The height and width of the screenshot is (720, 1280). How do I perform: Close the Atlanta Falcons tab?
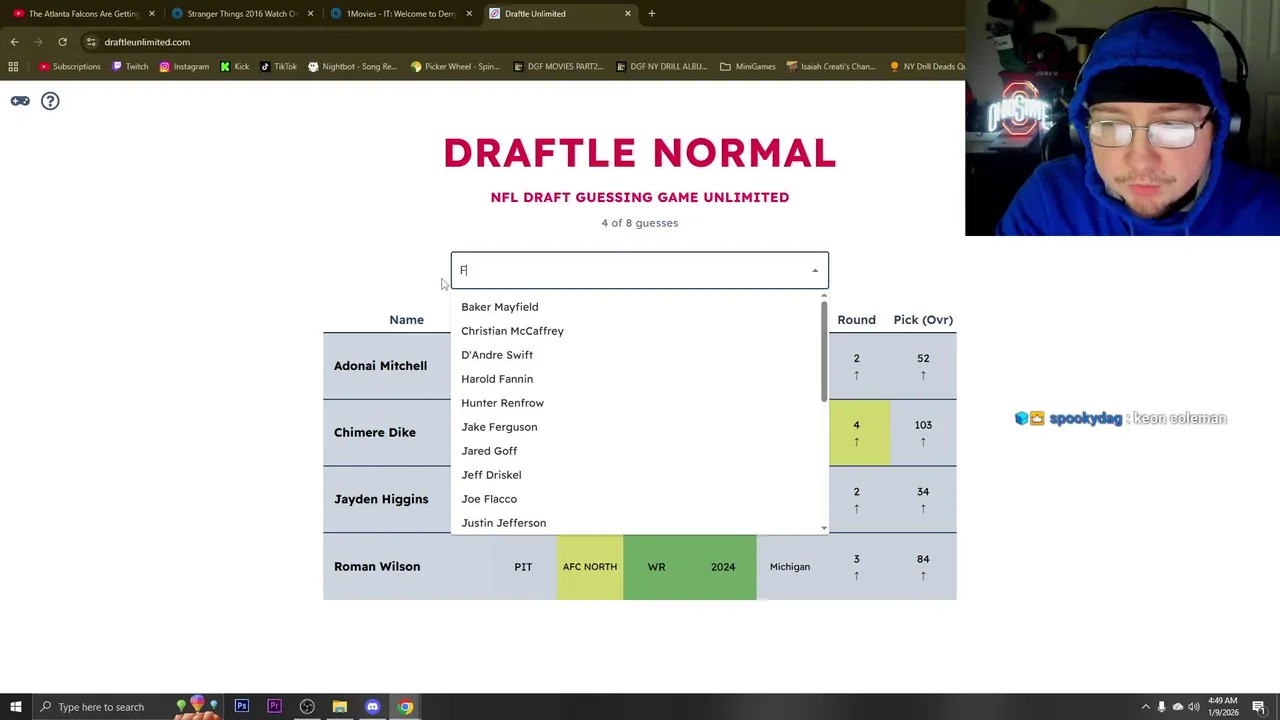coord(152,14)
